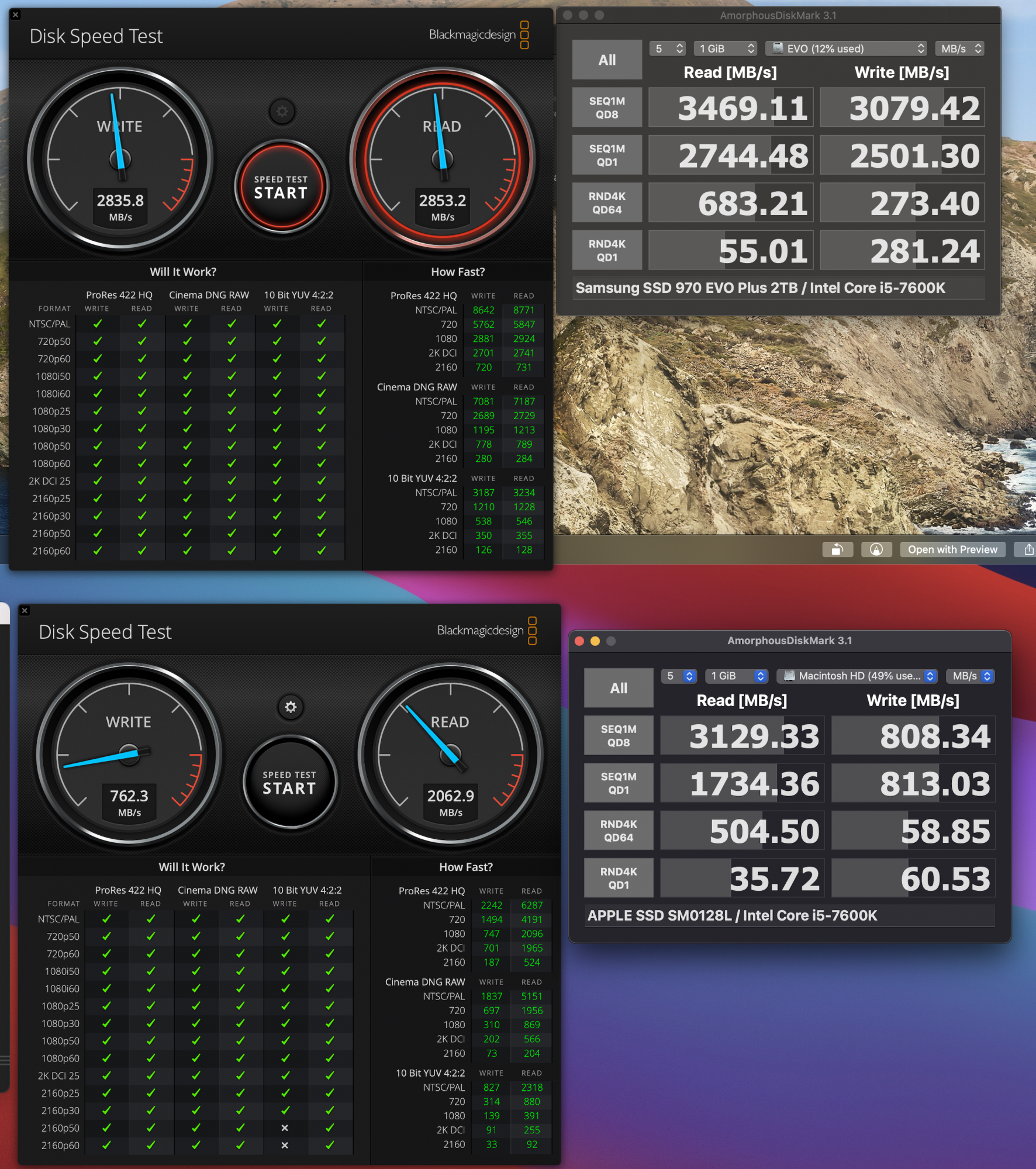Click the 3469.11 sequential read result
This screenshot has width=1036, height=1169.
pos(731,108)
